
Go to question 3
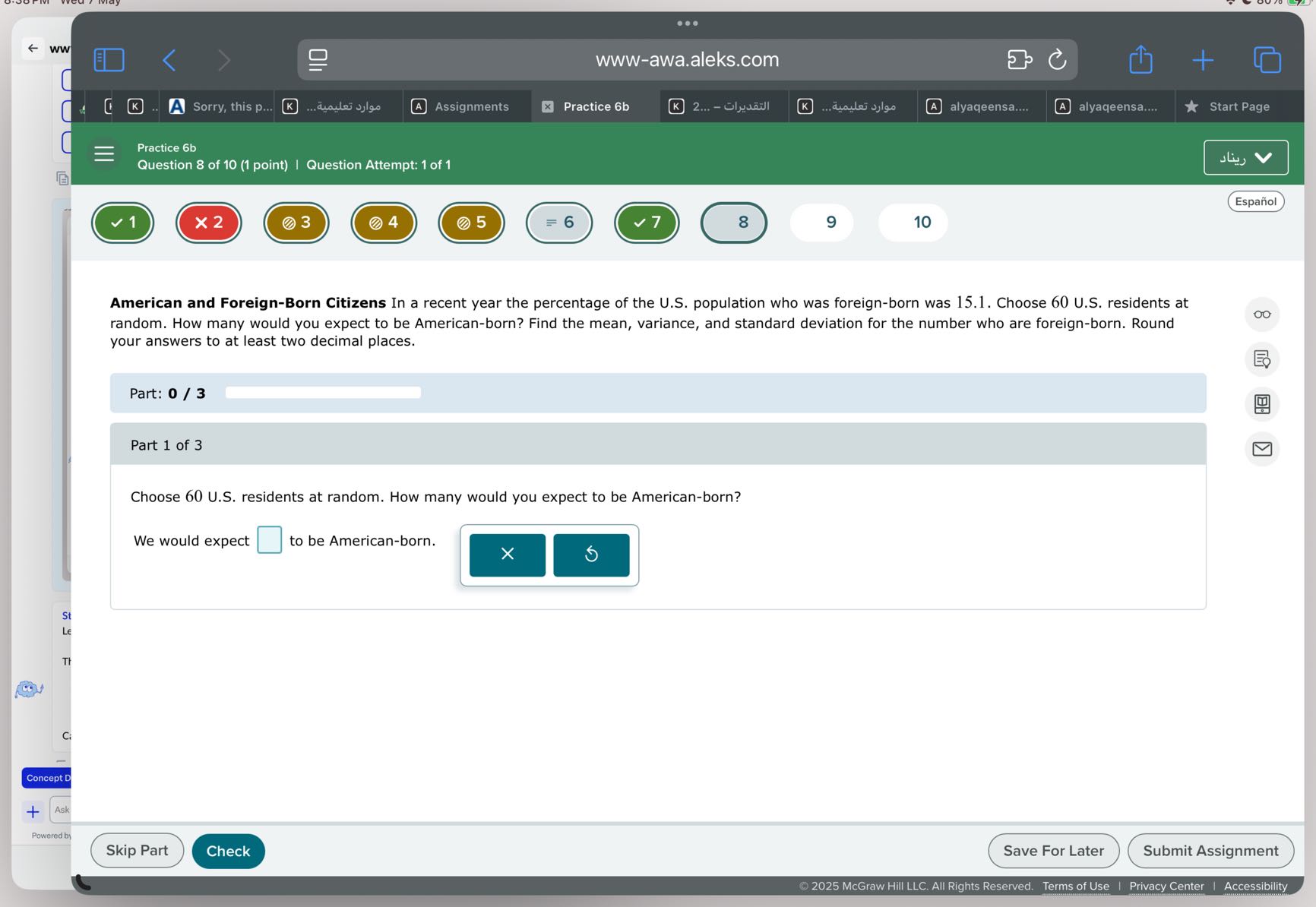pos(296,223)
